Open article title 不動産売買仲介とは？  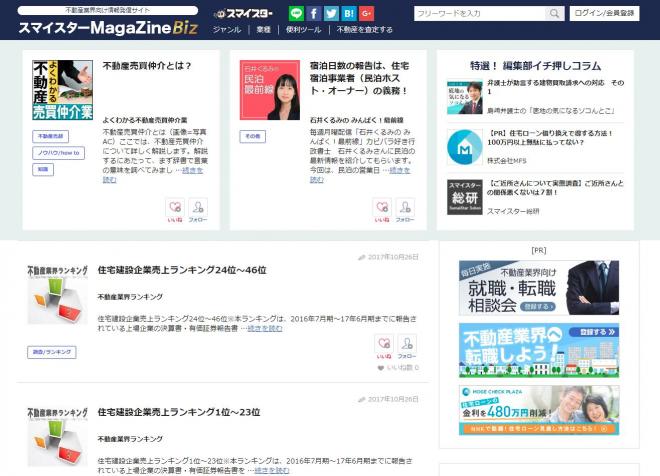[x=147, y=66]
